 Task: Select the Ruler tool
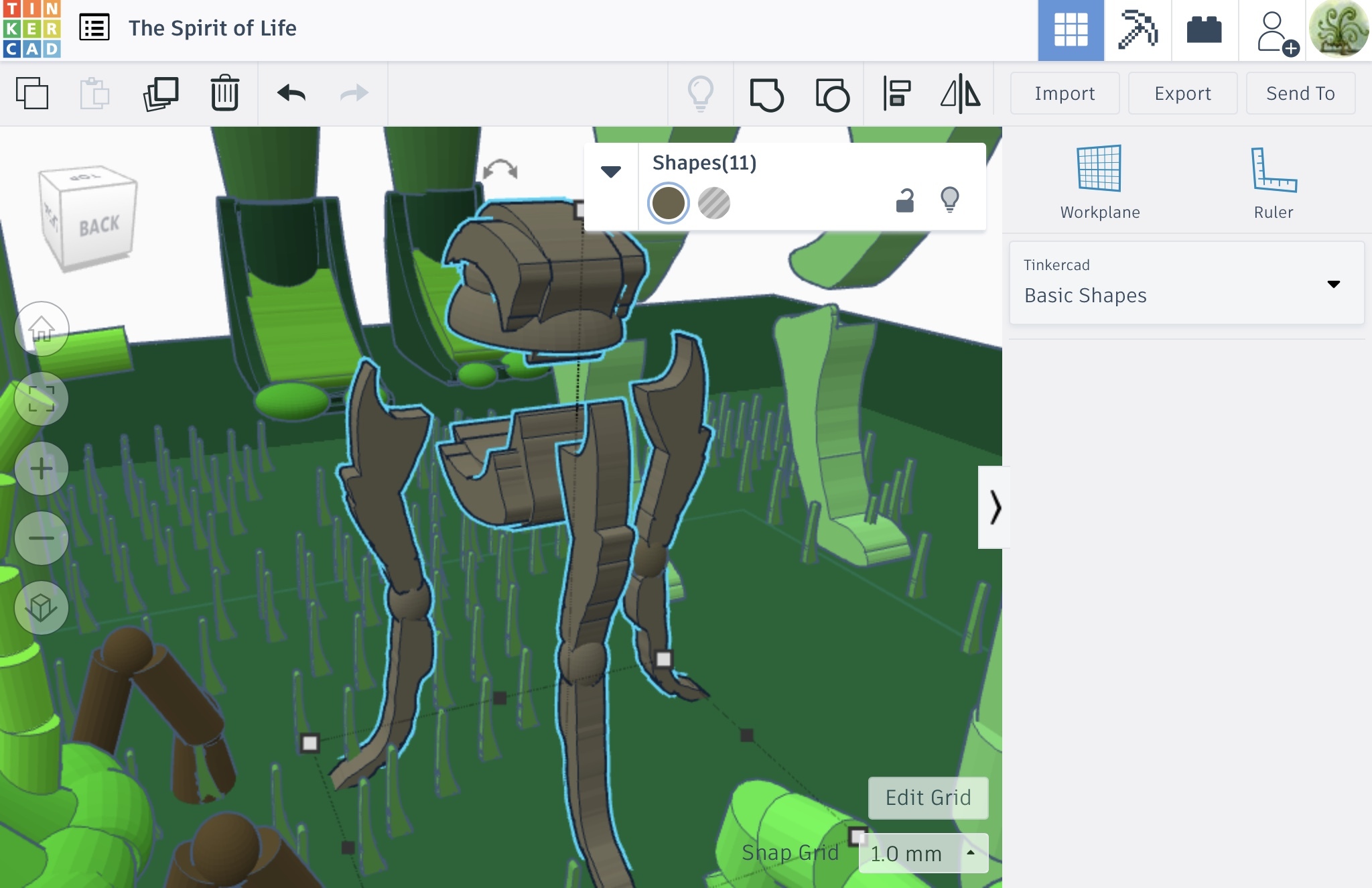pos(1274,182)
